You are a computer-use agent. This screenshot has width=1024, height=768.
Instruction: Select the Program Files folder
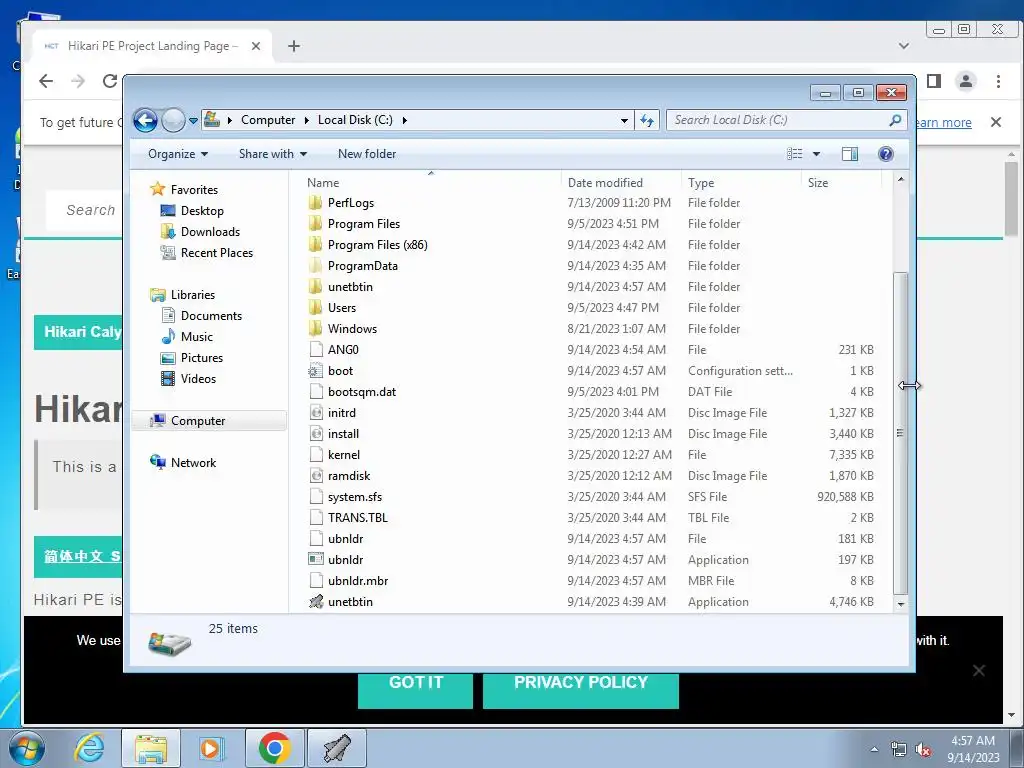coord(364,224)
